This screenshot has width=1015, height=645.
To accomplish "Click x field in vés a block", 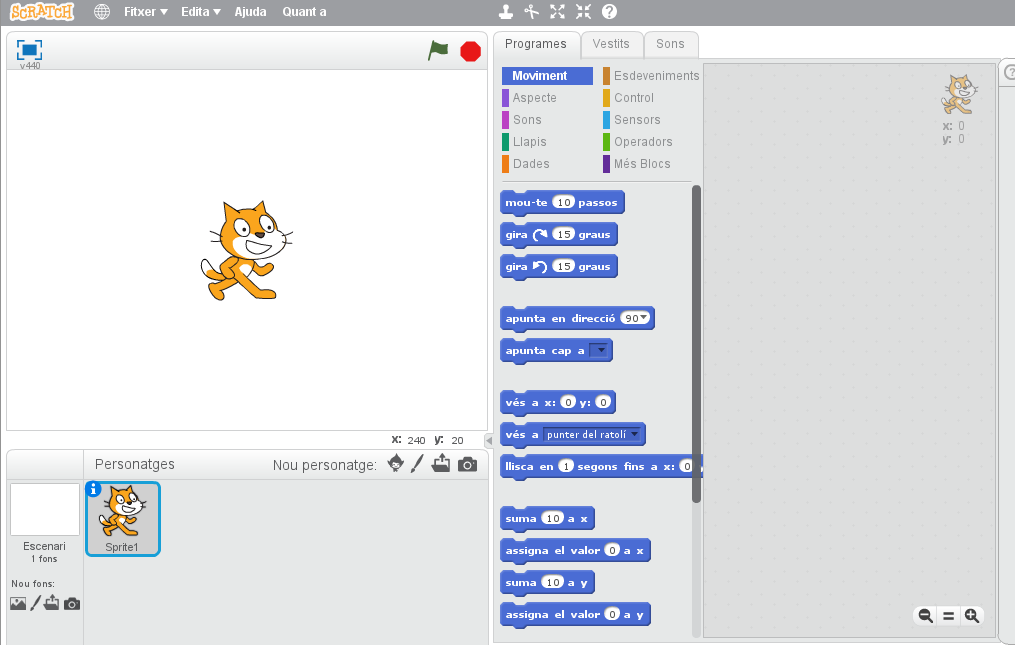I will point(568,402).
